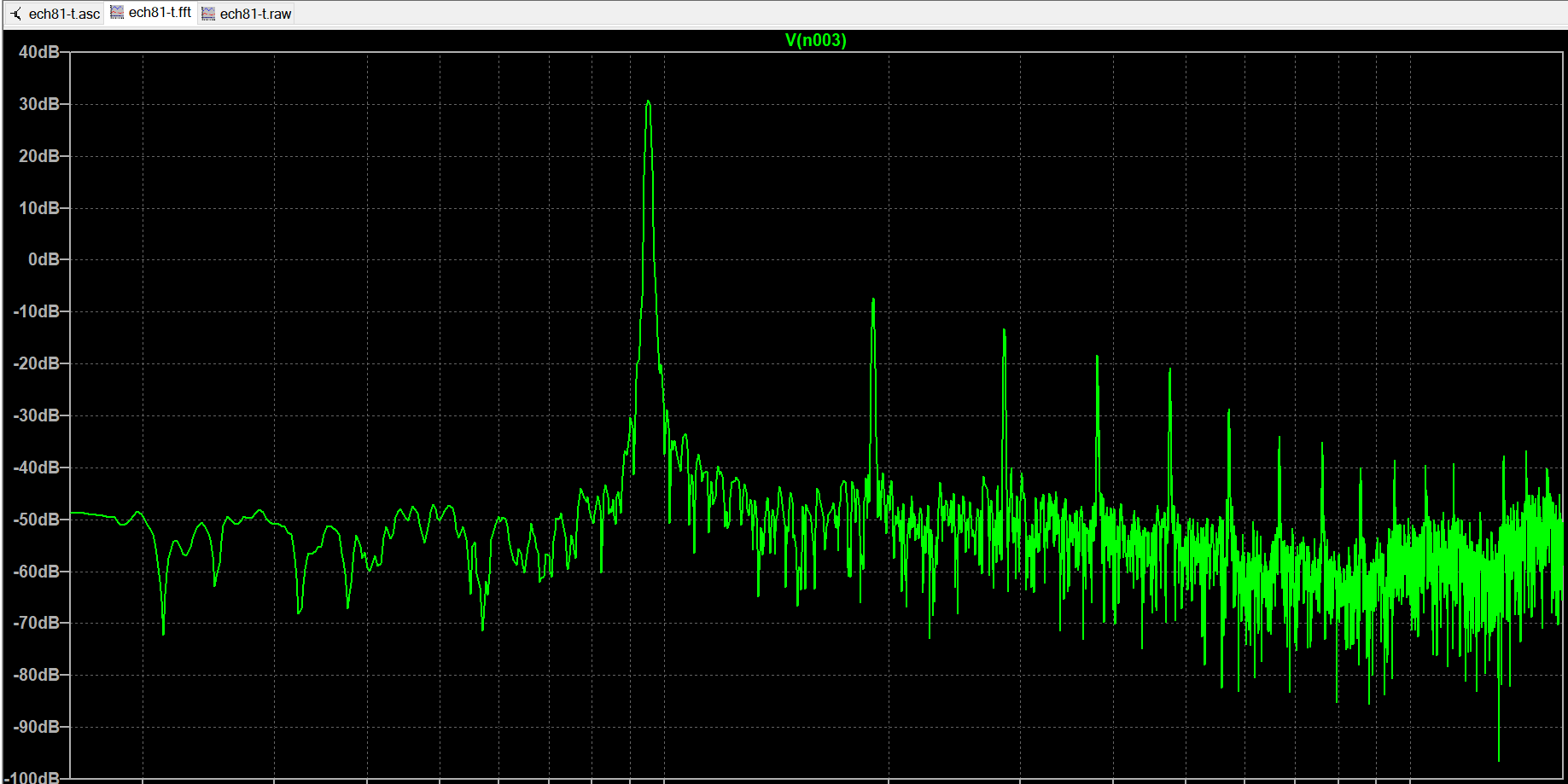The height and width of the screenshot is (784, 1568).
Task: Click the -30dB axis label
Action: click(x=37, y=415)
